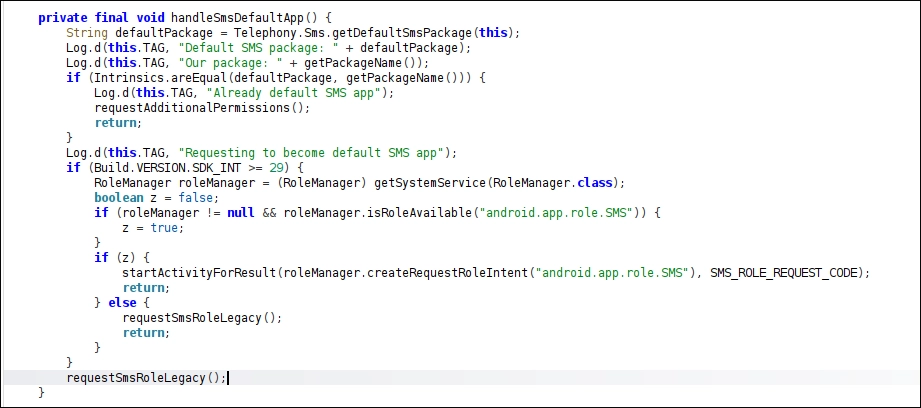921x408 pixels.
Task: Click requestAdditionalPermissions() call
Action: (x=199, y=108)
